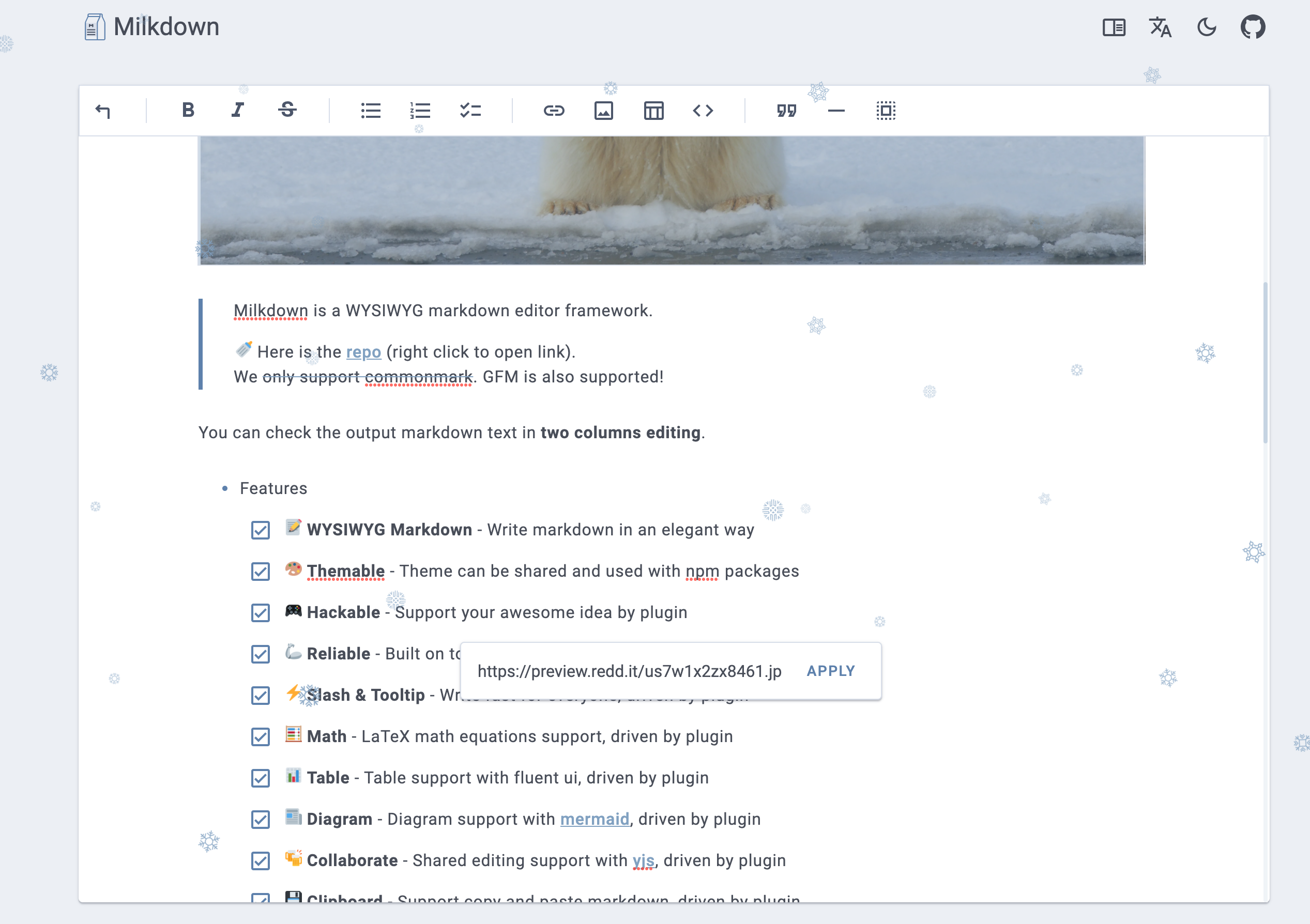This screenshot has height=924, width=1310.
Task: Click the image URL input field
Action: tap(628, 671)
